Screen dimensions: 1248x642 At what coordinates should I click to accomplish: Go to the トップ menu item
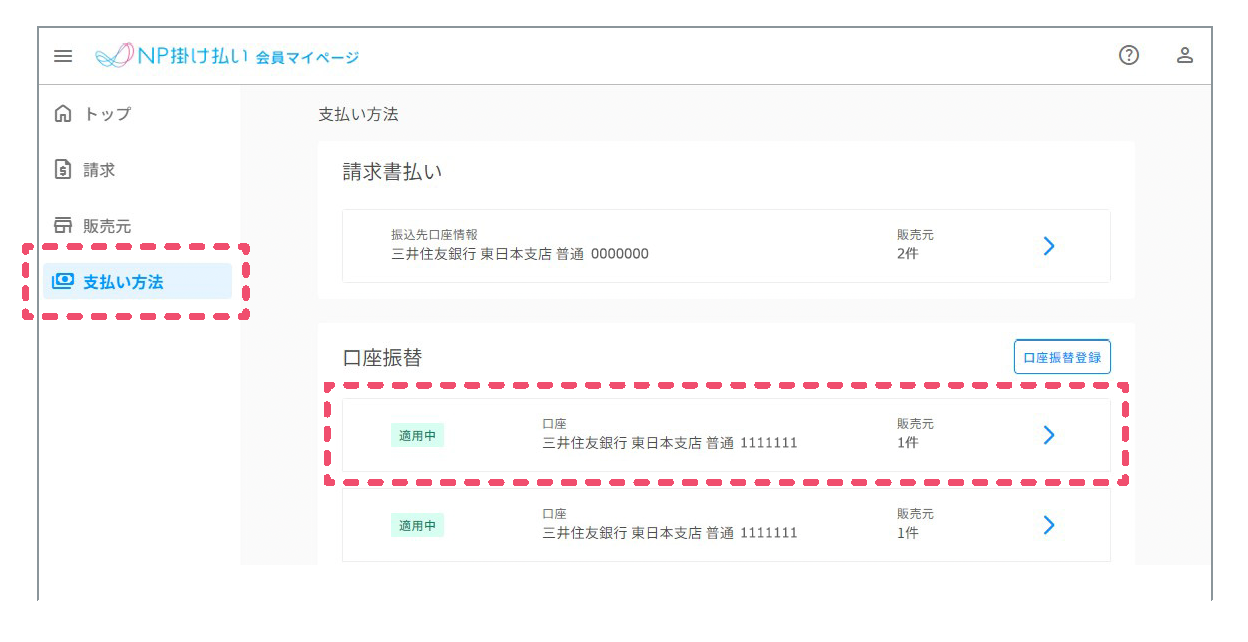108,114
